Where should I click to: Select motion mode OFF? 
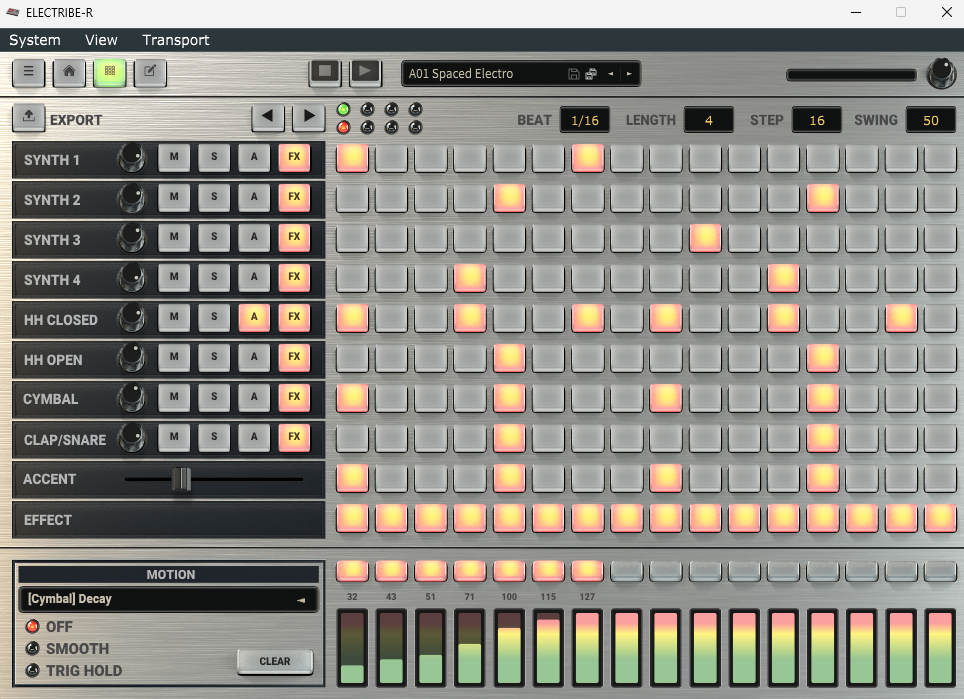[33, 626]
